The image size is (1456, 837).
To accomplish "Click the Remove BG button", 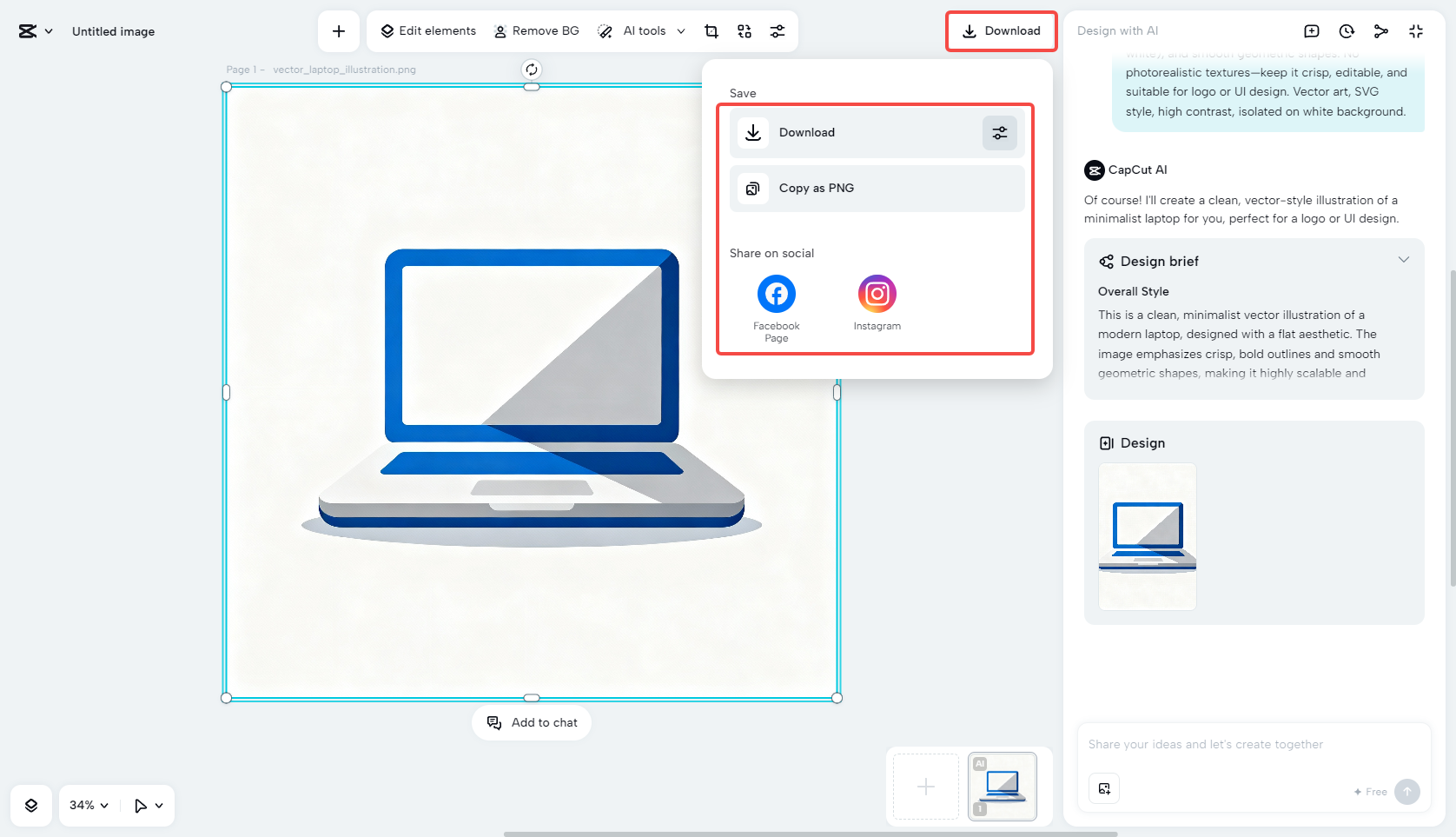I will pos(536,31).
